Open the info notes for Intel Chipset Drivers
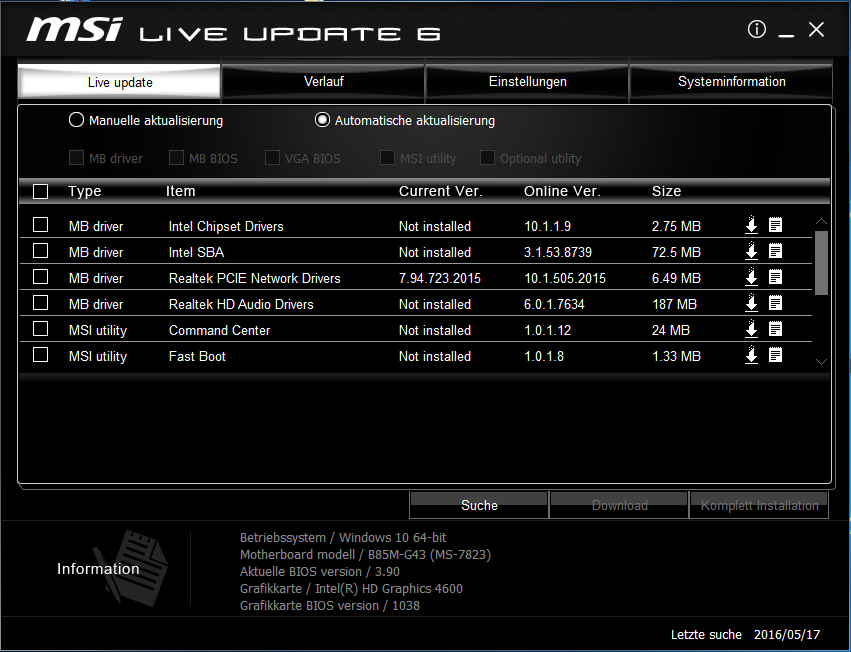This screenshot has width=851, height=652. click(x=776, y=225)
